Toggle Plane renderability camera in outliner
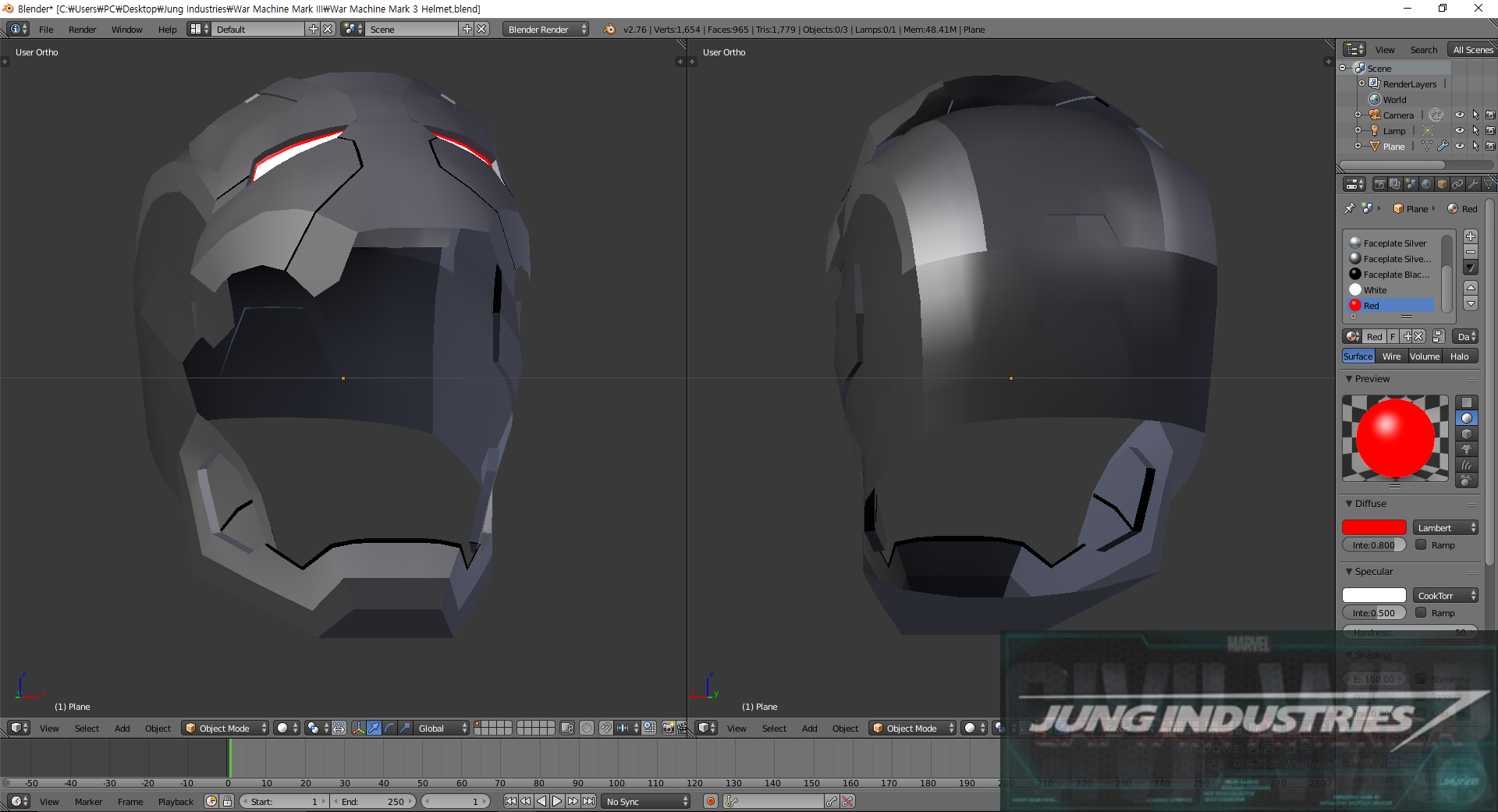 pos(1490,146)
